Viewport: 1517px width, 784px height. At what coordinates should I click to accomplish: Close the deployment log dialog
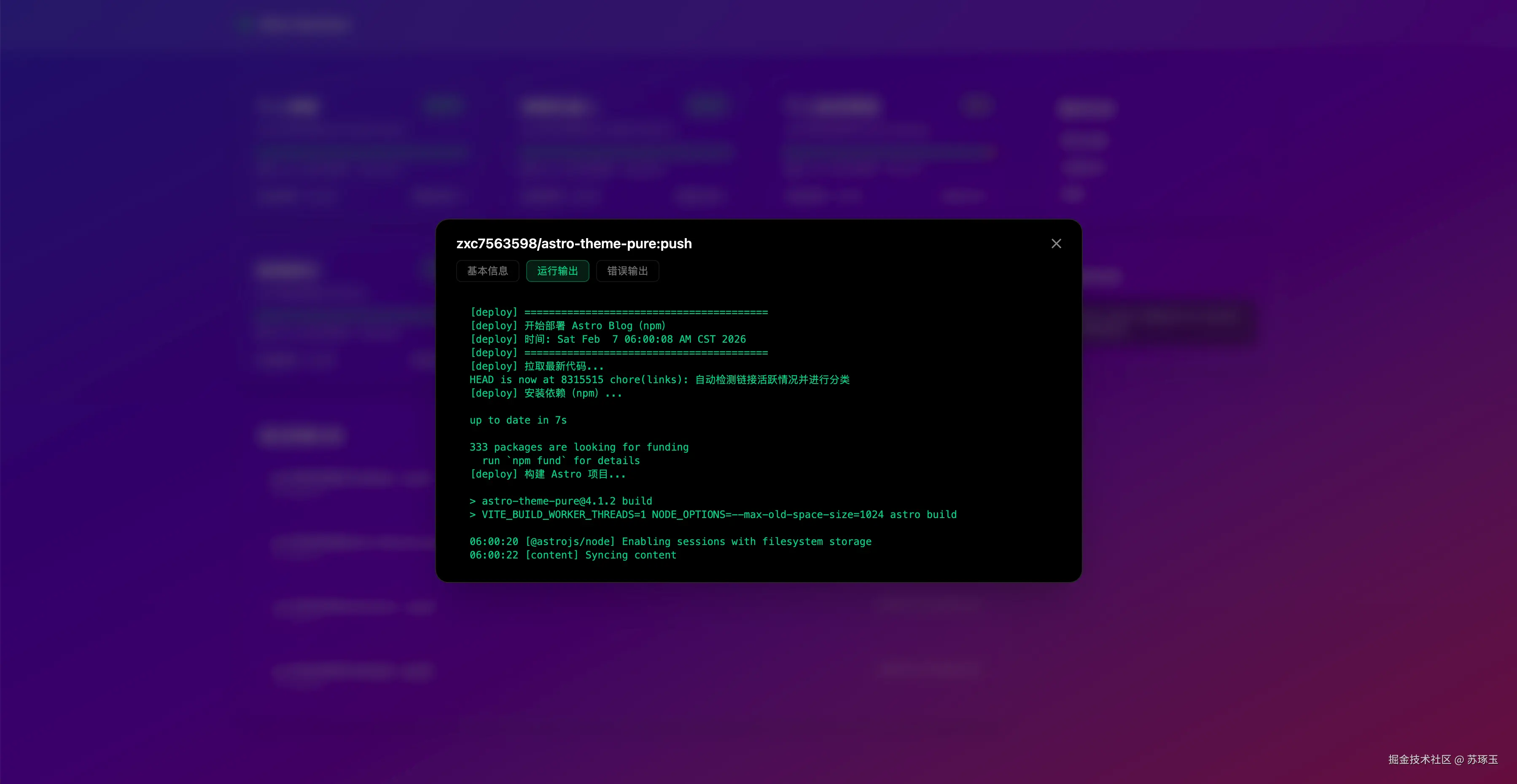(x=1056, y=244)
